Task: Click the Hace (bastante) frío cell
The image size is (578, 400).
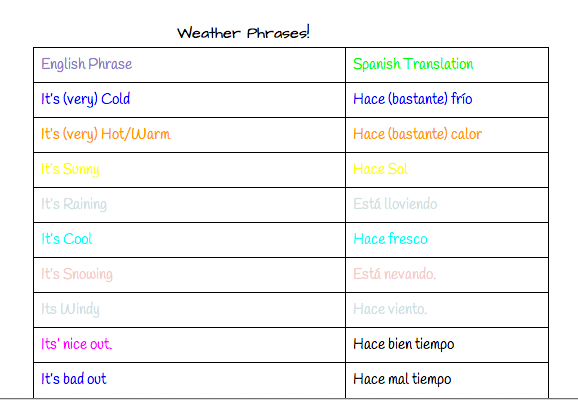Action: coord(447,100)
